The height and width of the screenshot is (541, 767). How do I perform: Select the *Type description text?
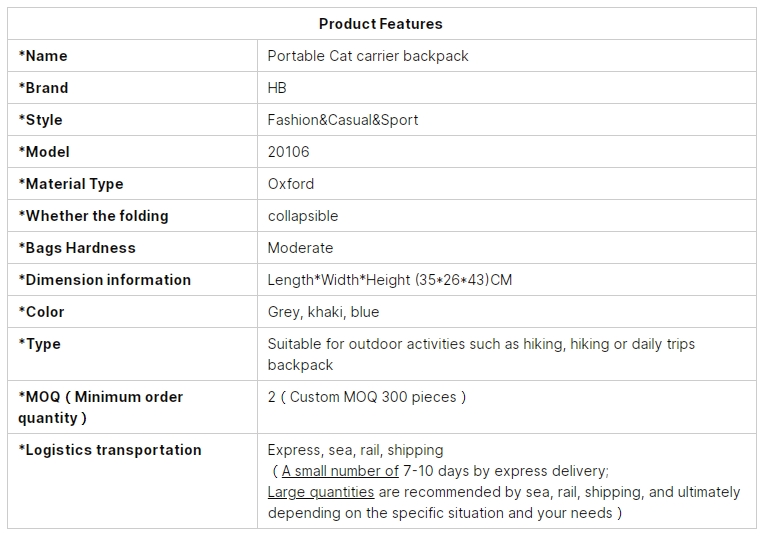coord(481,354)
